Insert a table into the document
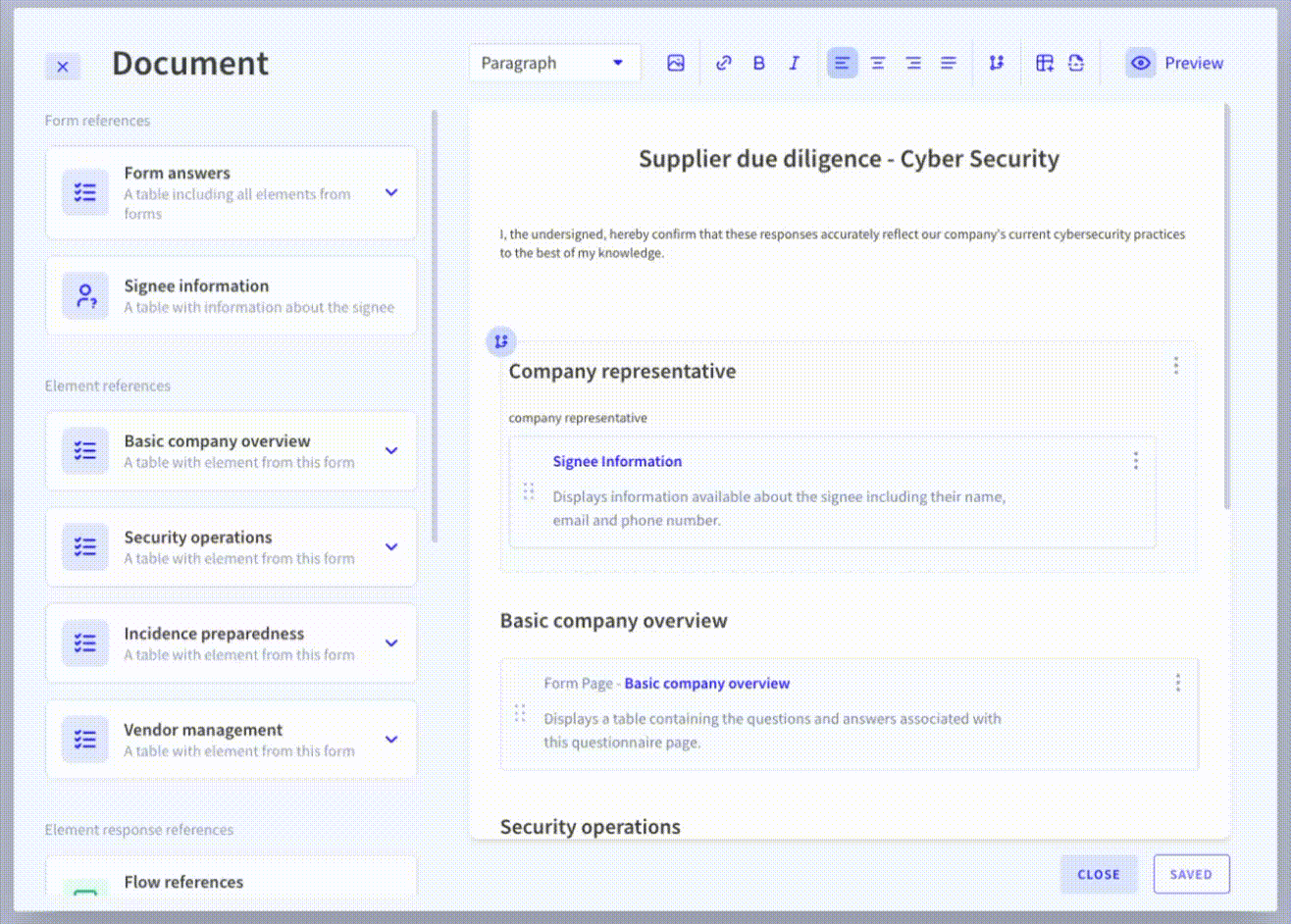 1044,62
